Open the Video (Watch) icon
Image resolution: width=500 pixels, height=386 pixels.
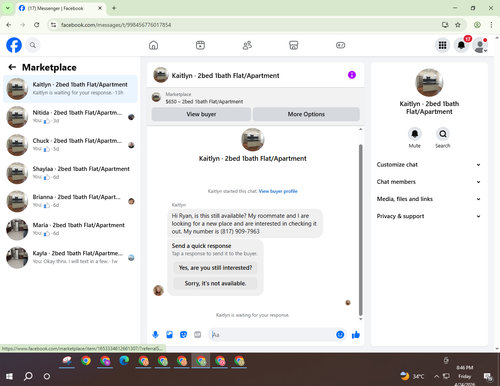(200, 45)
